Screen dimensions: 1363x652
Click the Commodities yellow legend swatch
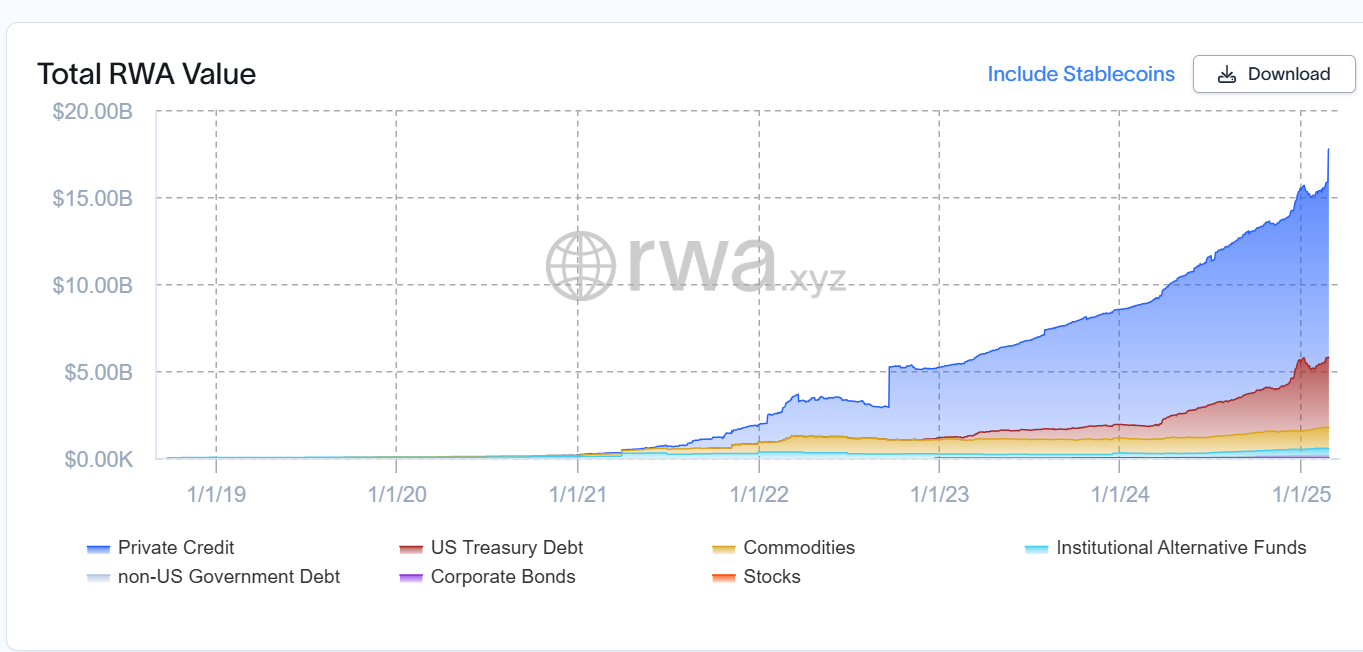(x=724, y=548)
